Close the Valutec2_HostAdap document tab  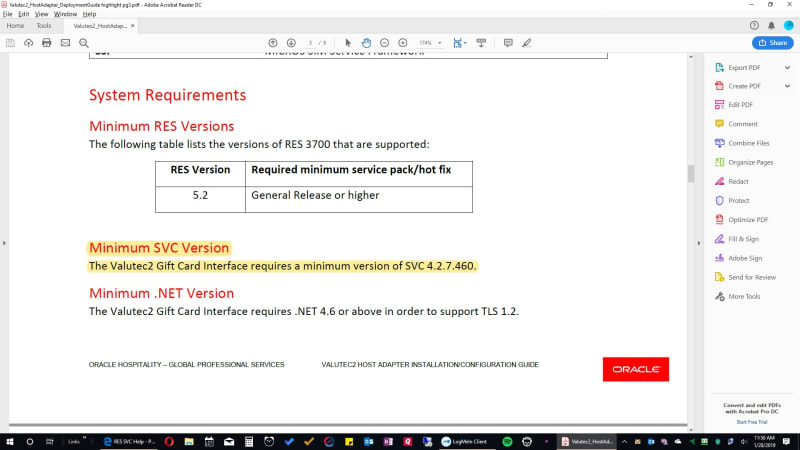coord(133,26)
